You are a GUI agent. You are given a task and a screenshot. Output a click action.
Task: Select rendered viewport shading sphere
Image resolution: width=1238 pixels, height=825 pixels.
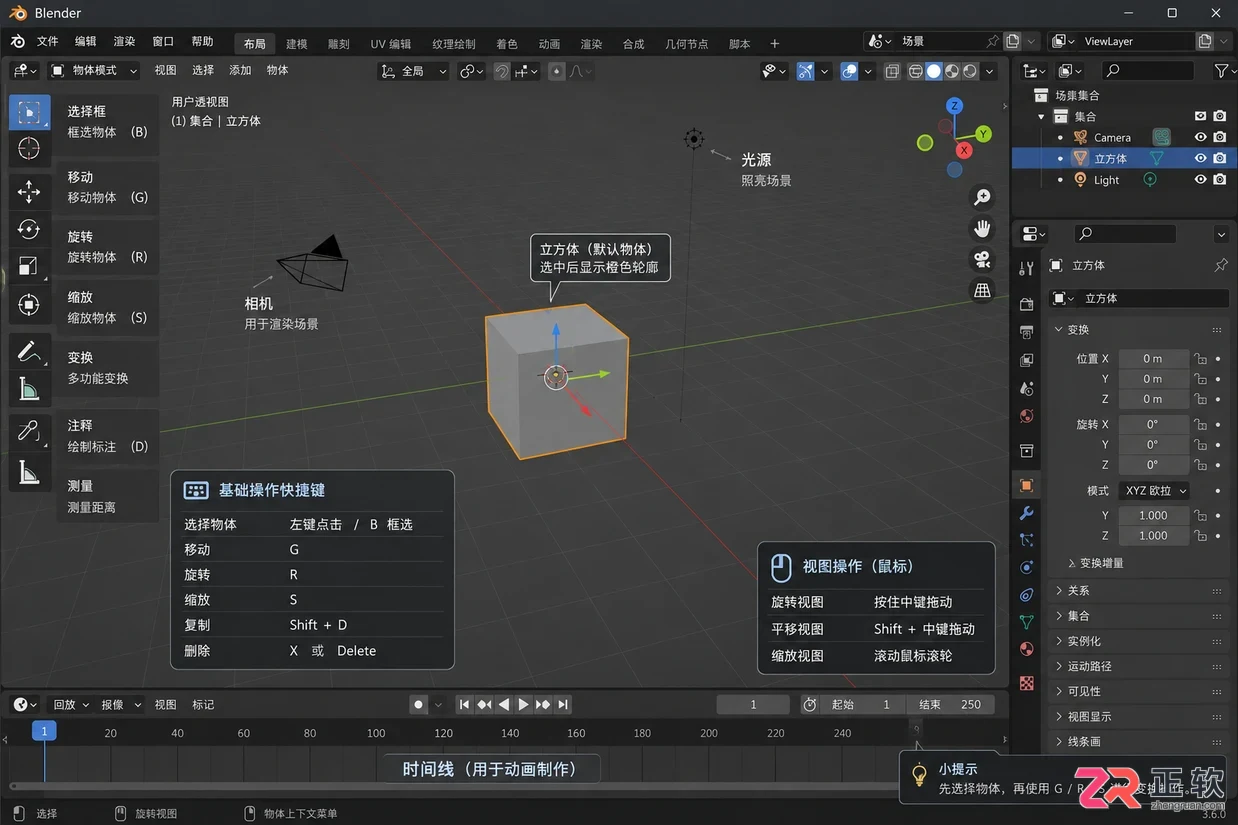pos(971,71)
